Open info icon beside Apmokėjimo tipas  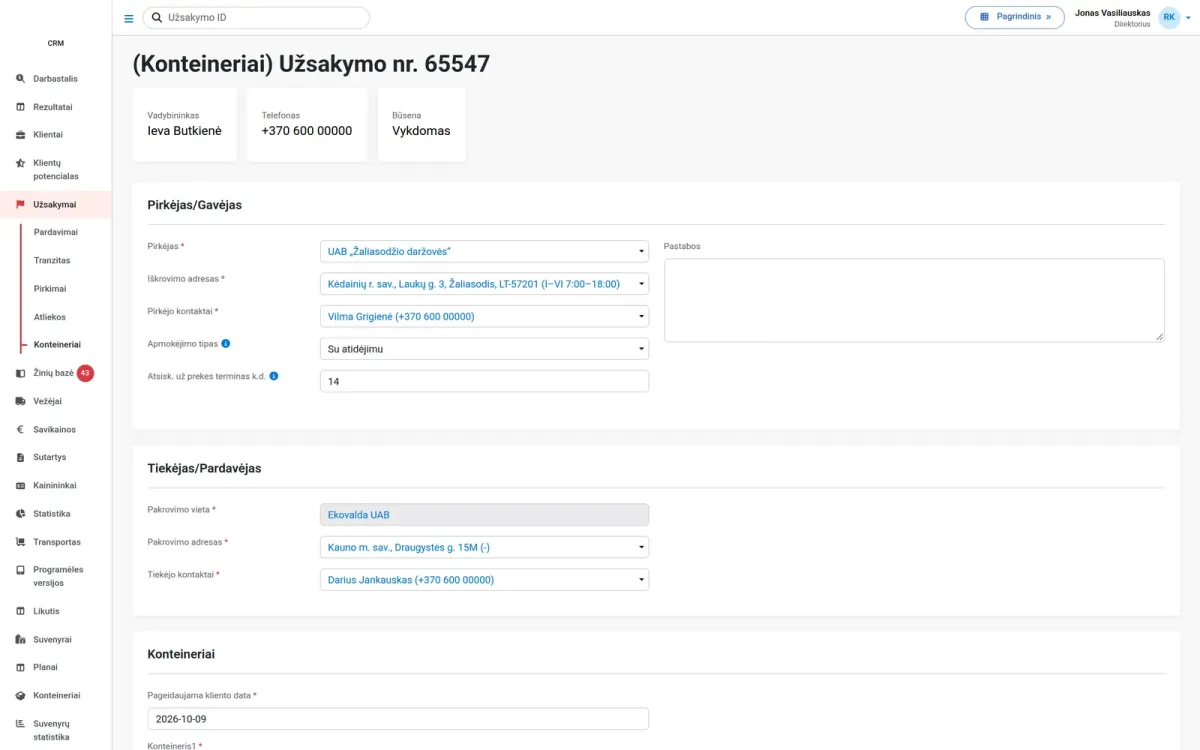click(226, 344)
